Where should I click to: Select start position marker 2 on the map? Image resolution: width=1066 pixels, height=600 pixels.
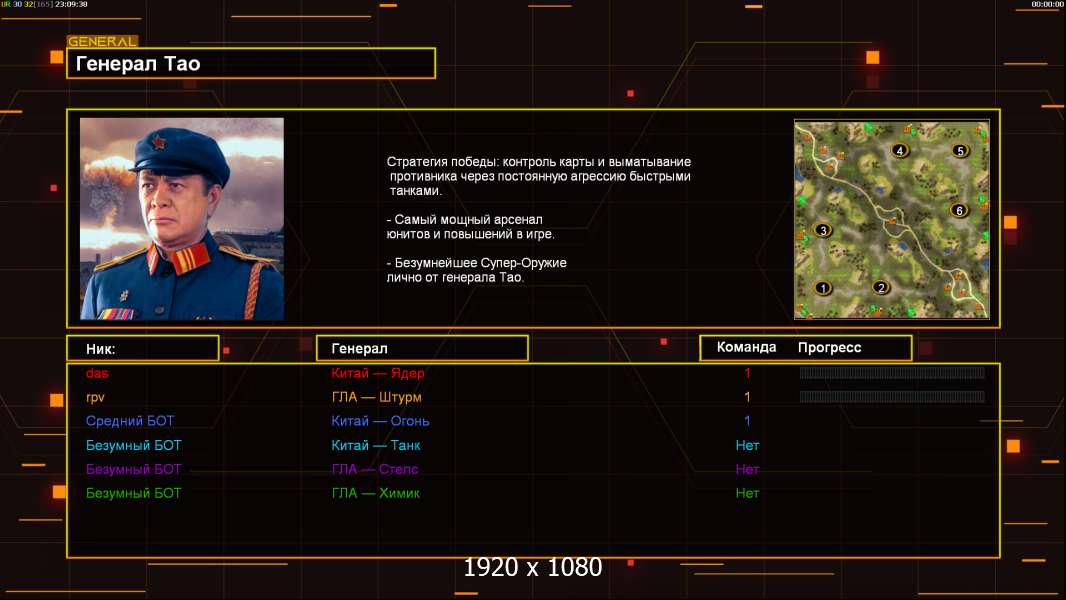(x=881, y=287)
